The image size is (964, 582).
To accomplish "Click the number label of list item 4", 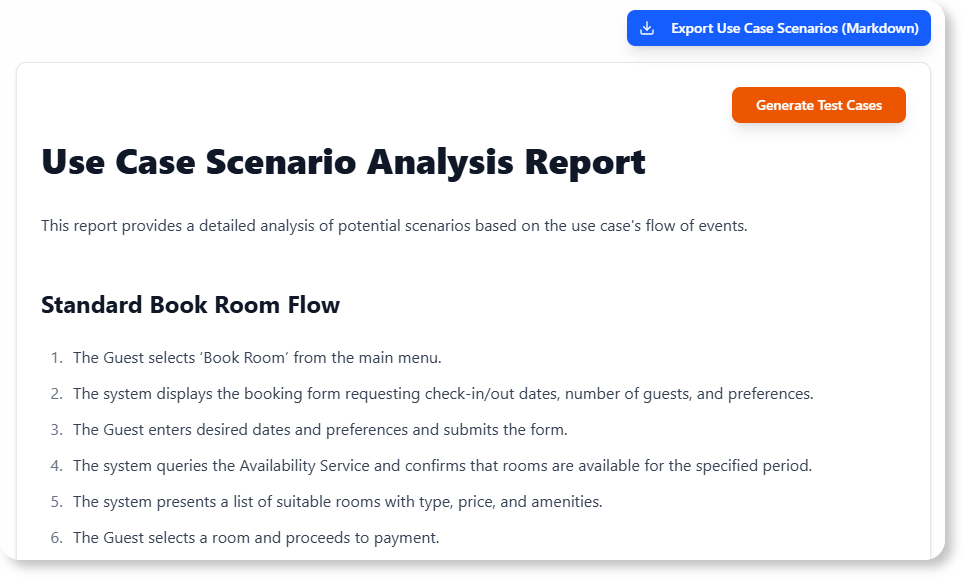I will click(x=55, y=465).
